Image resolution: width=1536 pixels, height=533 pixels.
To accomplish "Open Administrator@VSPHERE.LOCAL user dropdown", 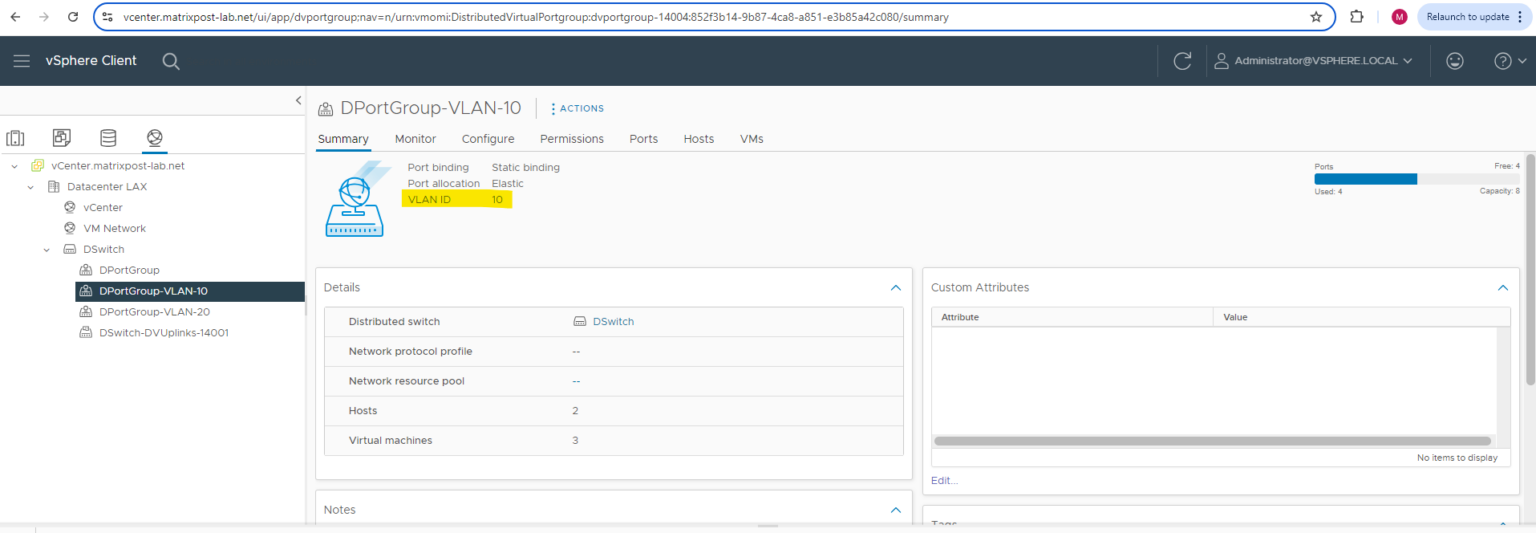I will click(x=1313, y=61).
